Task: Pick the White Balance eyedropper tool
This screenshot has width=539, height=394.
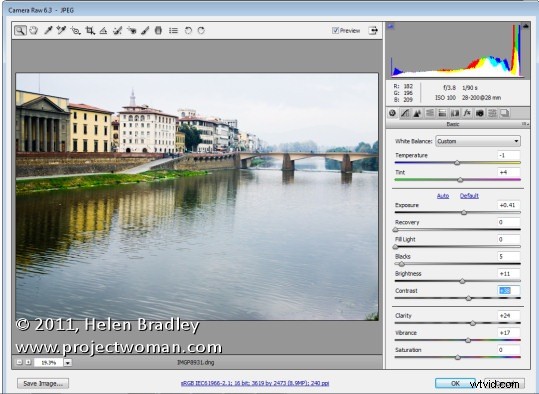Action: tap(48, 31)
